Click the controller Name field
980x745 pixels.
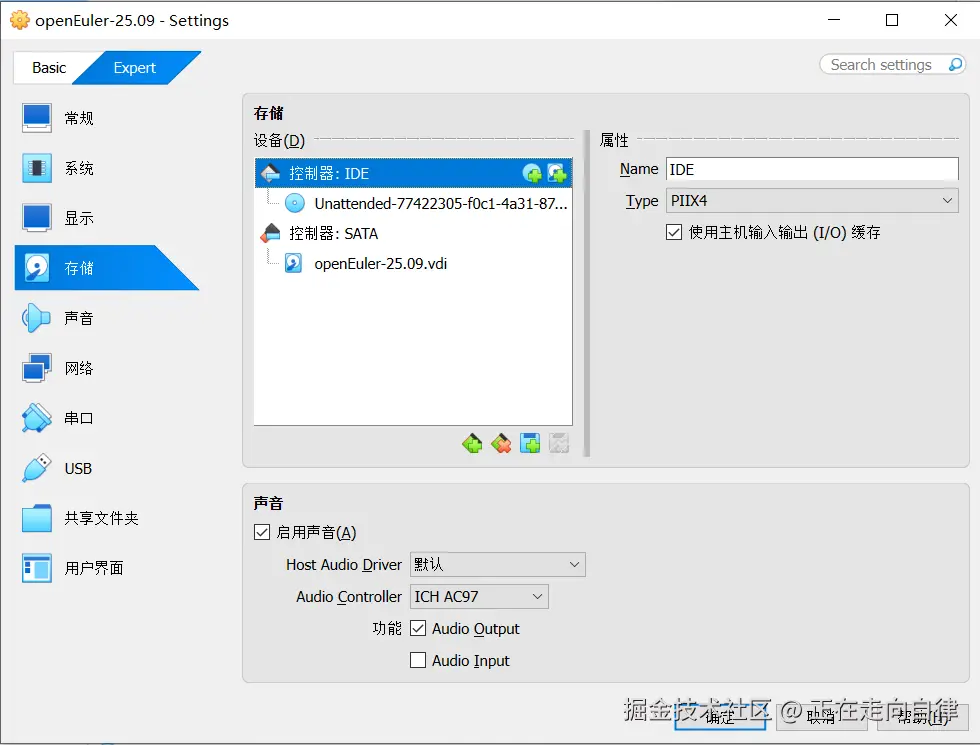pyautogui.click(x=812, y=169)
